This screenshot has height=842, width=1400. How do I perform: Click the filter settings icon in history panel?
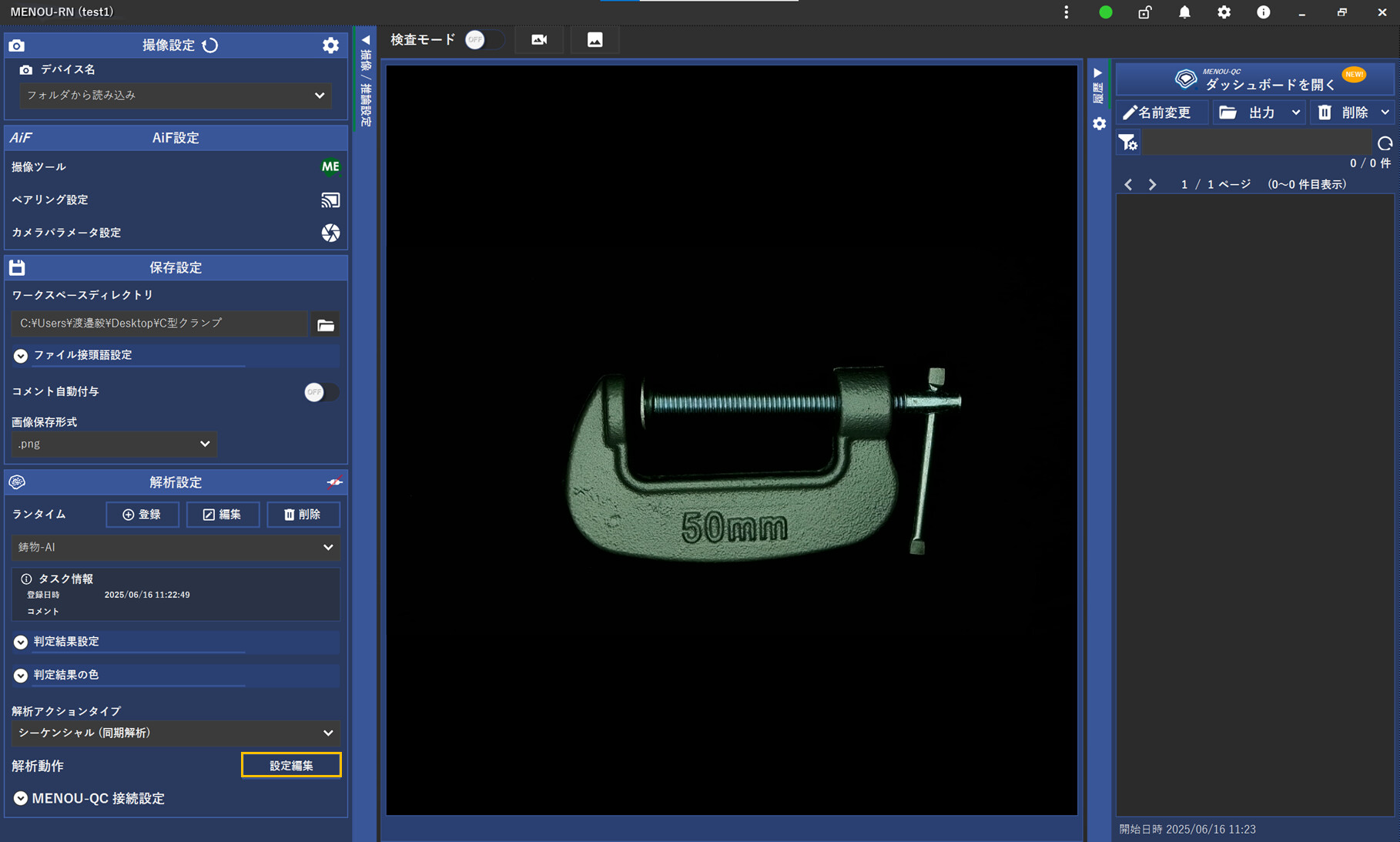[x=1128, y=143]
